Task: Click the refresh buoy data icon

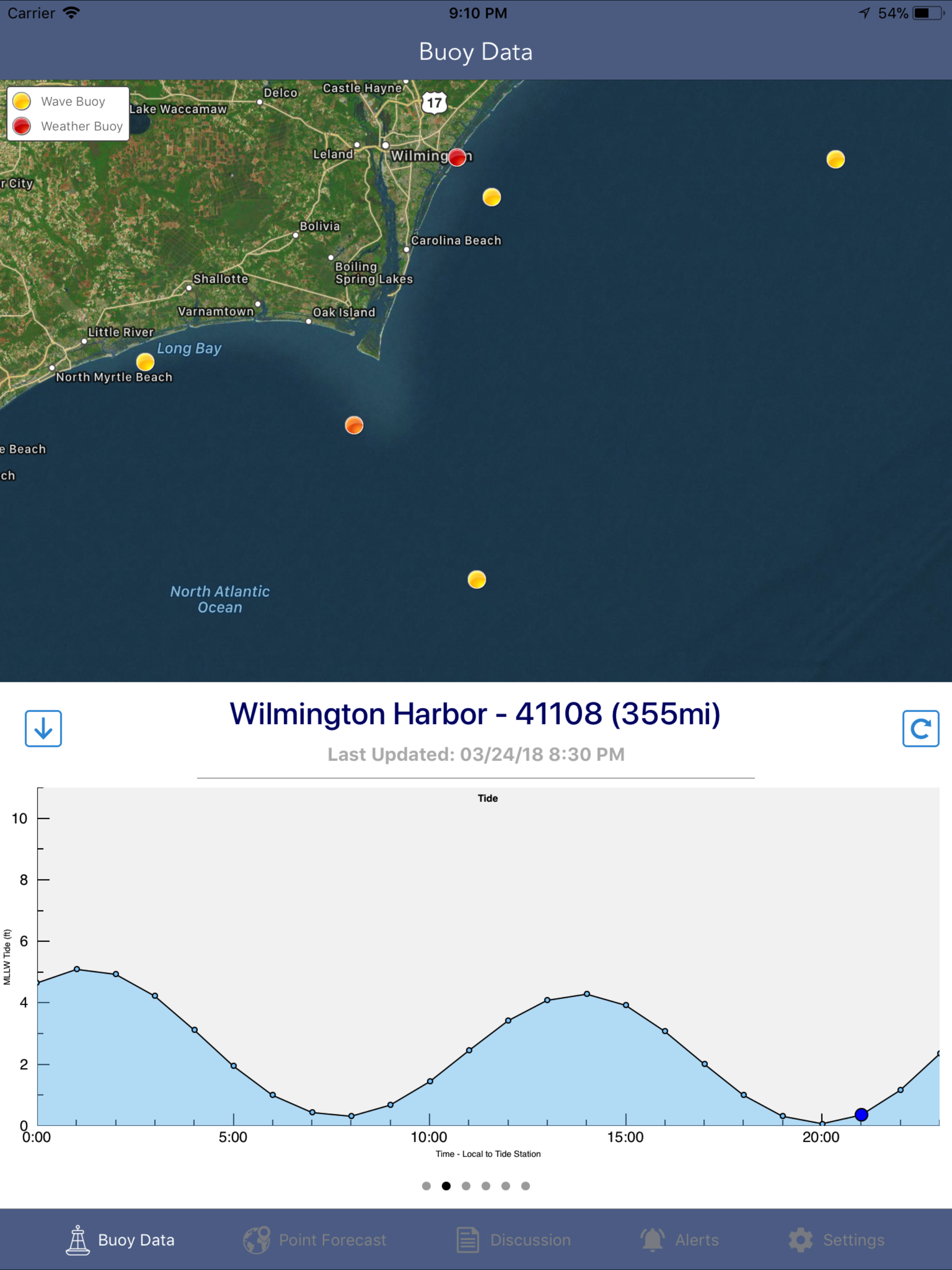Action: tap(920, 728)
